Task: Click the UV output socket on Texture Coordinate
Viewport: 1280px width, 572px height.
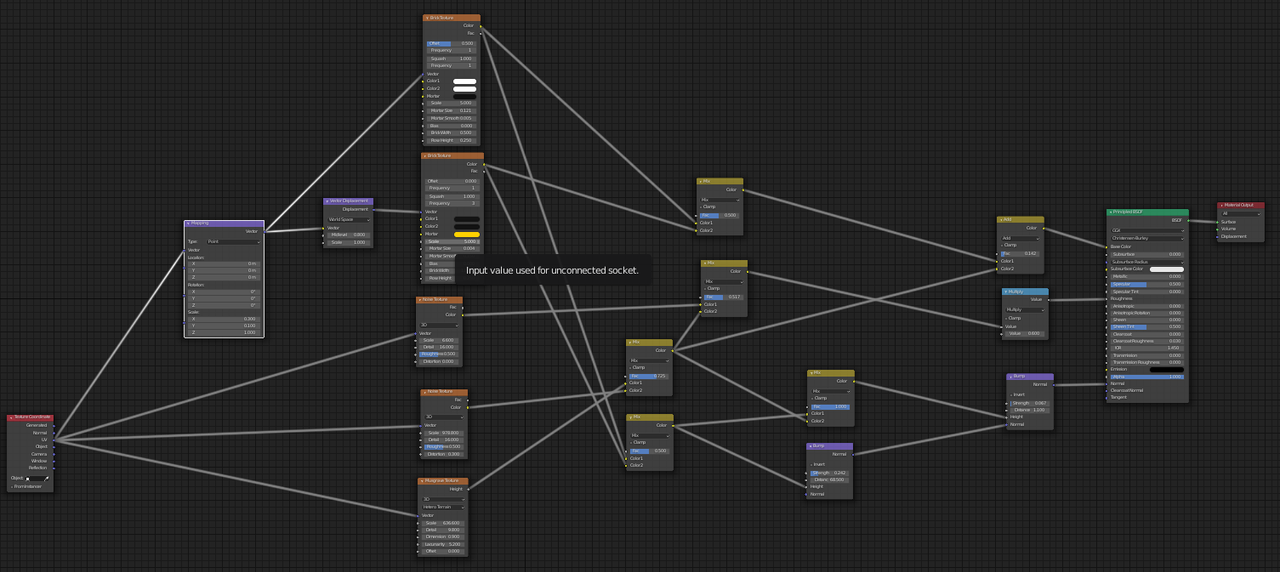Action: (54, 439)
